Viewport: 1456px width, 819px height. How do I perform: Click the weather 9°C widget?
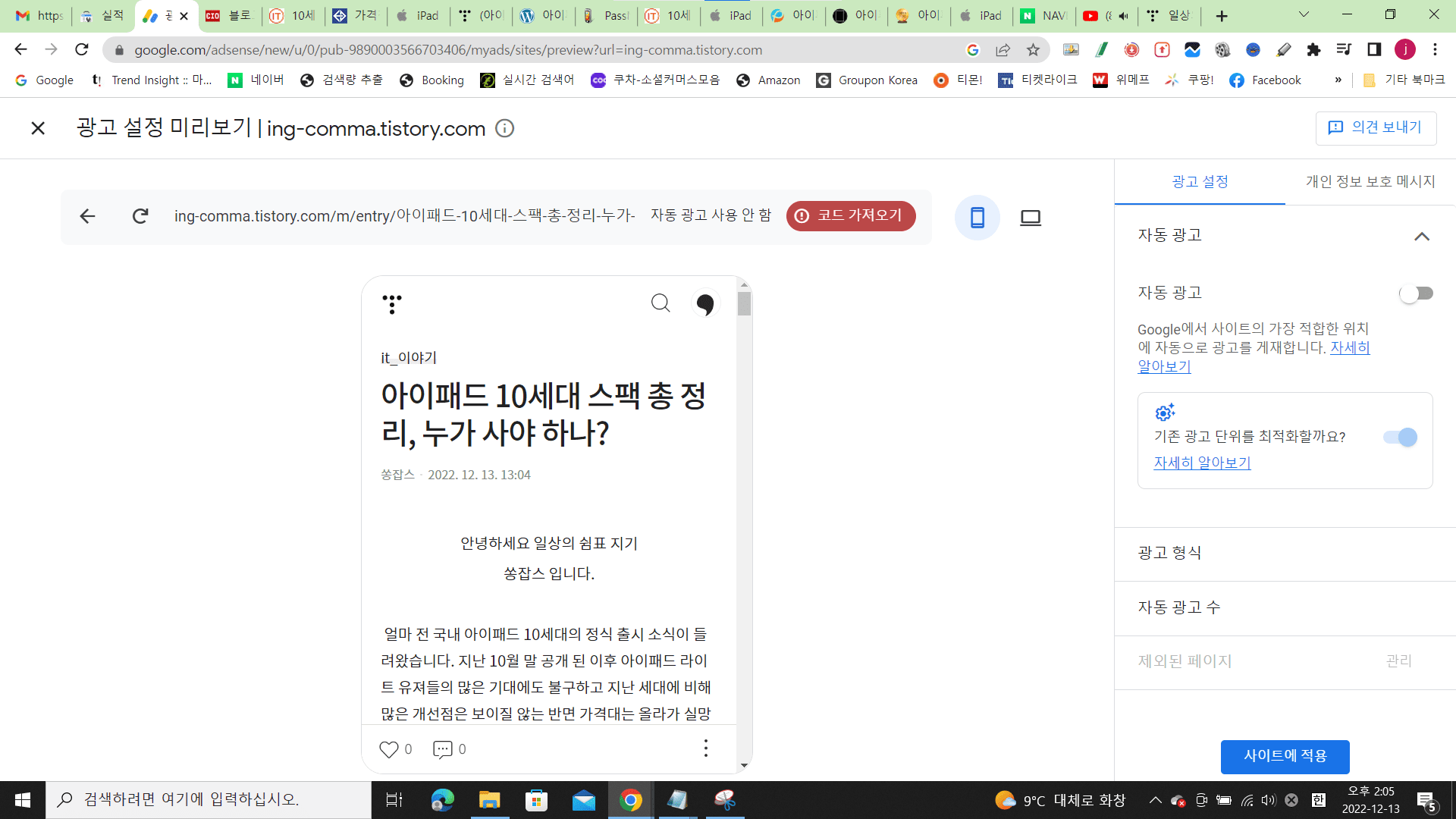pyautogui.click(x=1060, y=800)
